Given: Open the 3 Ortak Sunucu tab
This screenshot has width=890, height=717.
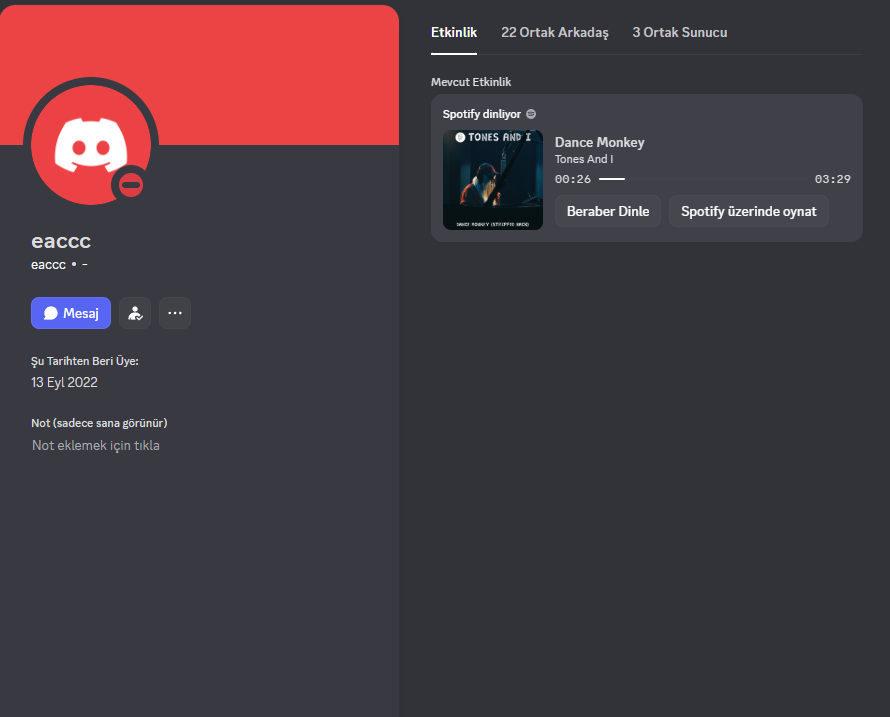Looking at the screenshot, I should tap(679, 32).
